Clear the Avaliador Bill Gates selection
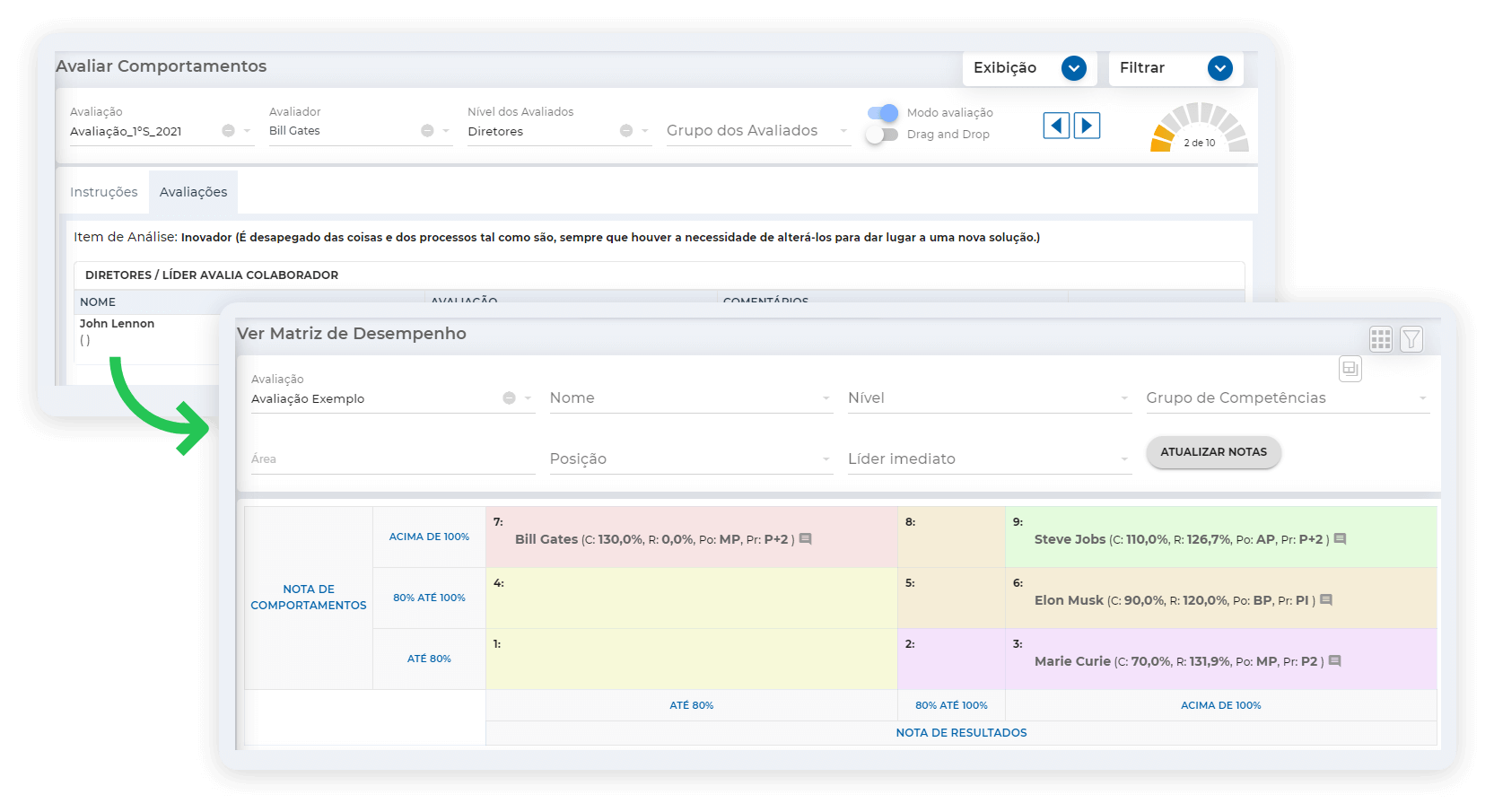The height and width of the screenshot is (812, 1494). (x=427, y=131)
